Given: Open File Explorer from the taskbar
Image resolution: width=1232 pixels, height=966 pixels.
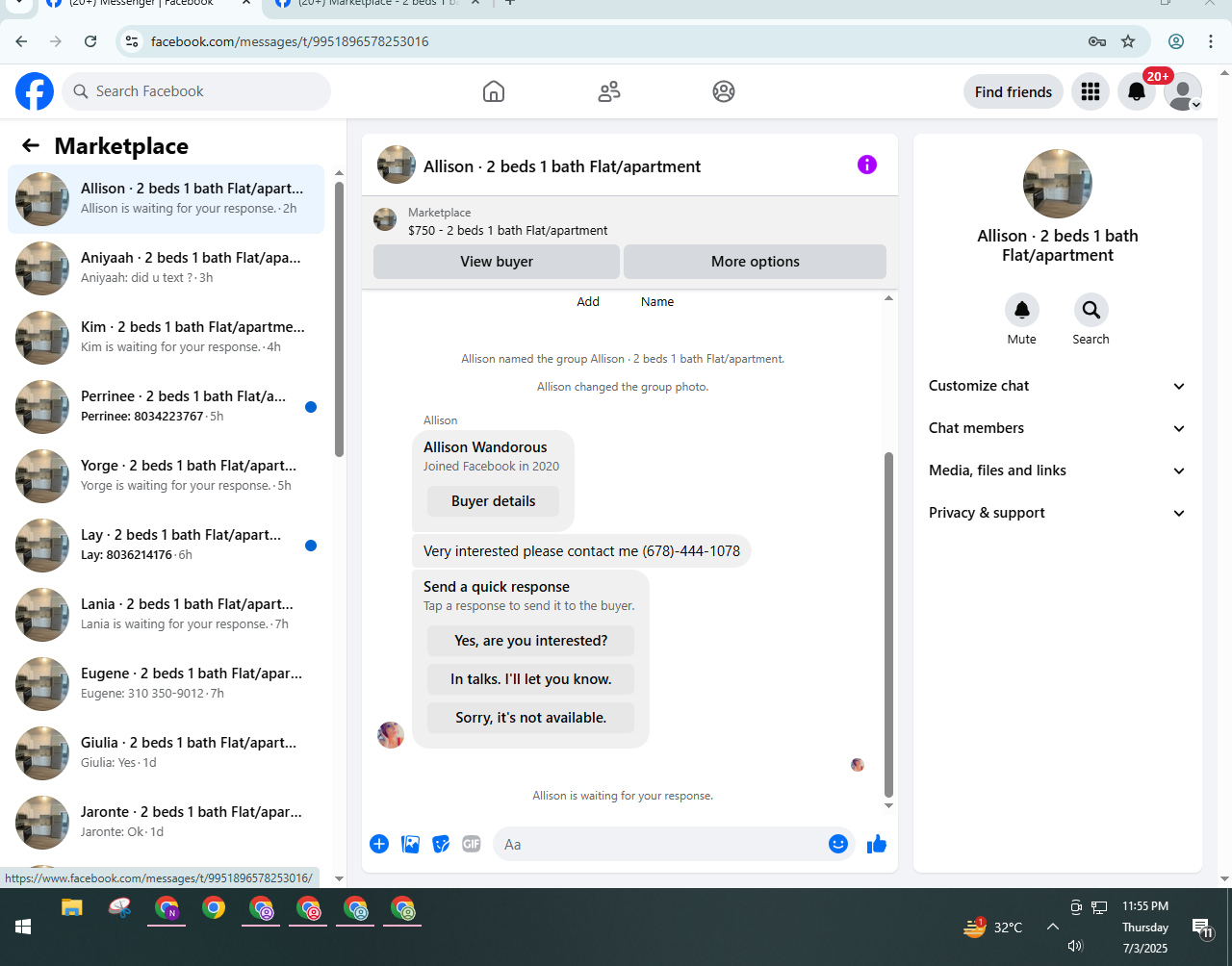Looking at the screenshot, I should click(72, 907).
